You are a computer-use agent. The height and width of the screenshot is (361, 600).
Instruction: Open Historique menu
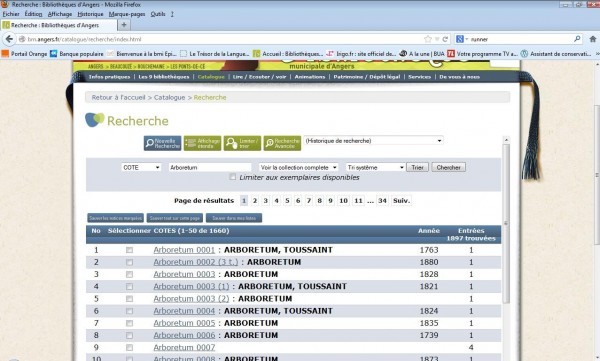point(90,14)
